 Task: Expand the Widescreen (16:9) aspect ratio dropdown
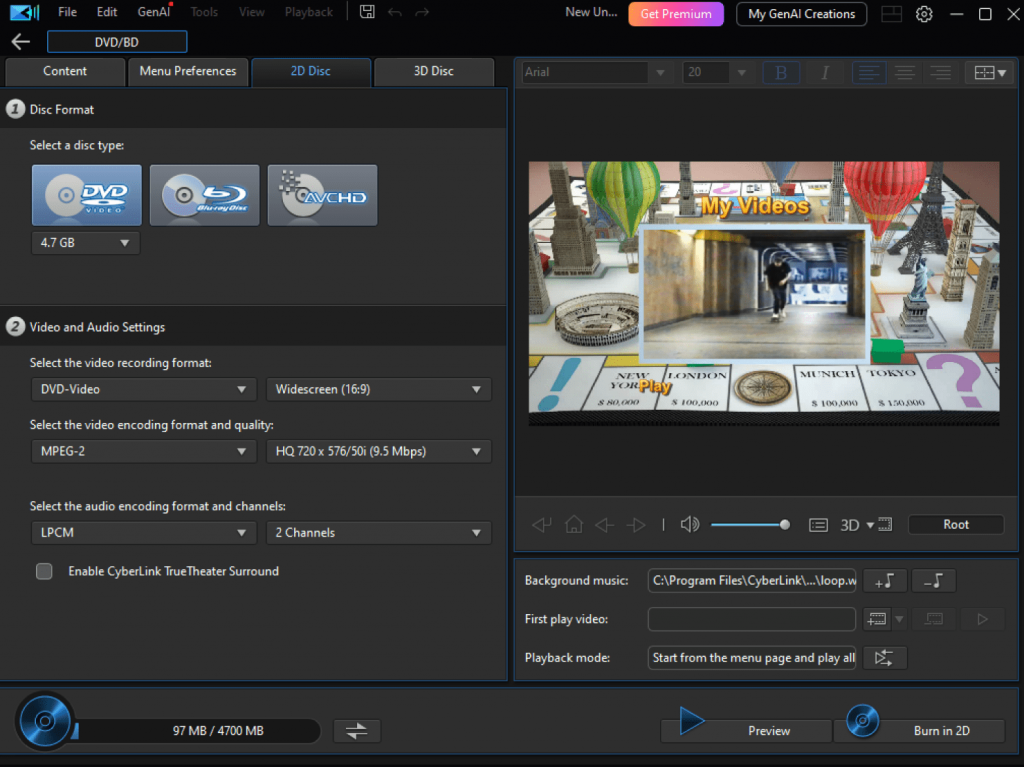click(379, 390)
